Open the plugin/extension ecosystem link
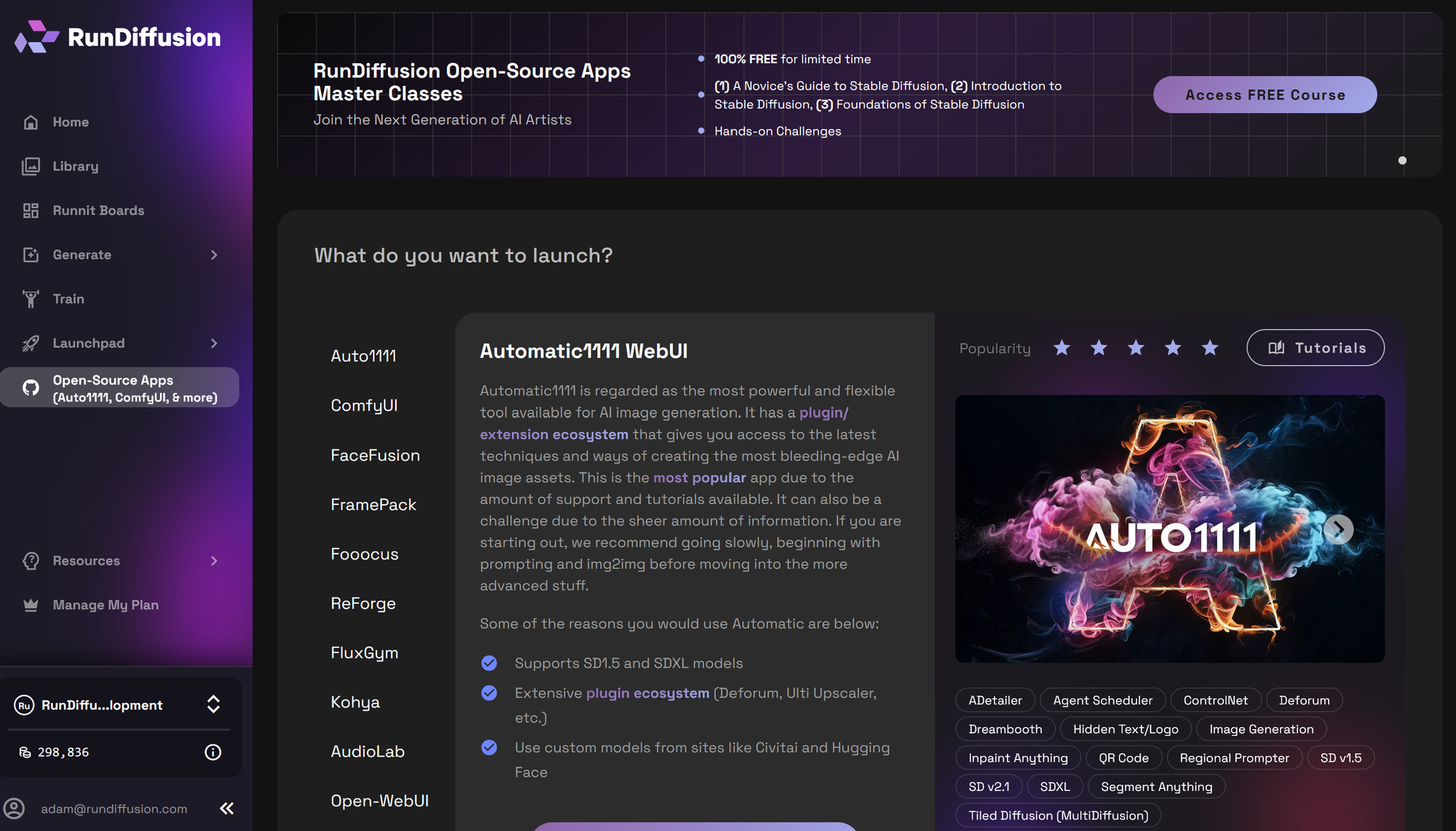1456x831 pixels. tap(555, 434)
